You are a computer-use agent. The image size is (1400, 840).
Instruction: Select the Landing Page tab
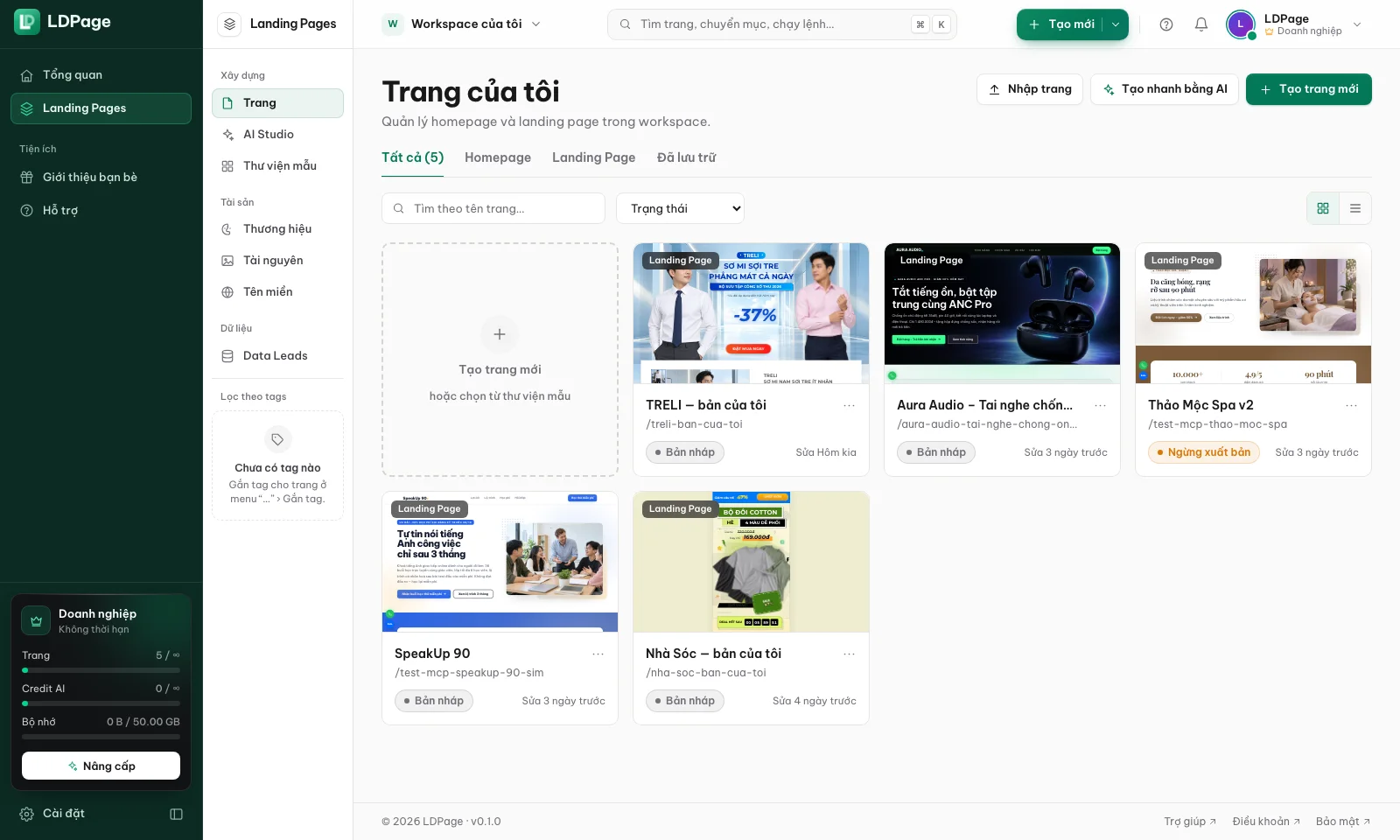(593, 157)
